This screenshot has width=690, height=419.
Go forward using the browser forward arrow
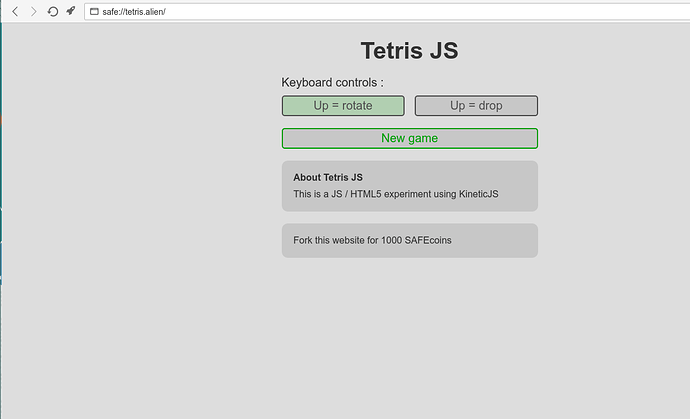(33, 11)
